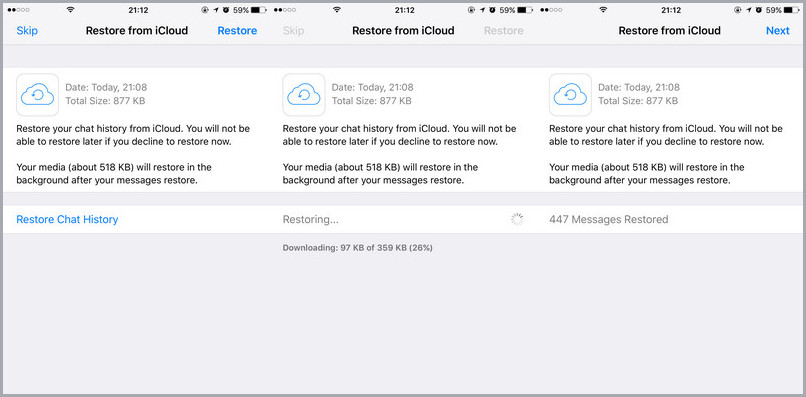This screenshot has width=806, height=397.
Task: Tap the greyed-out Restore on middle screen
Action: point(504,30)
